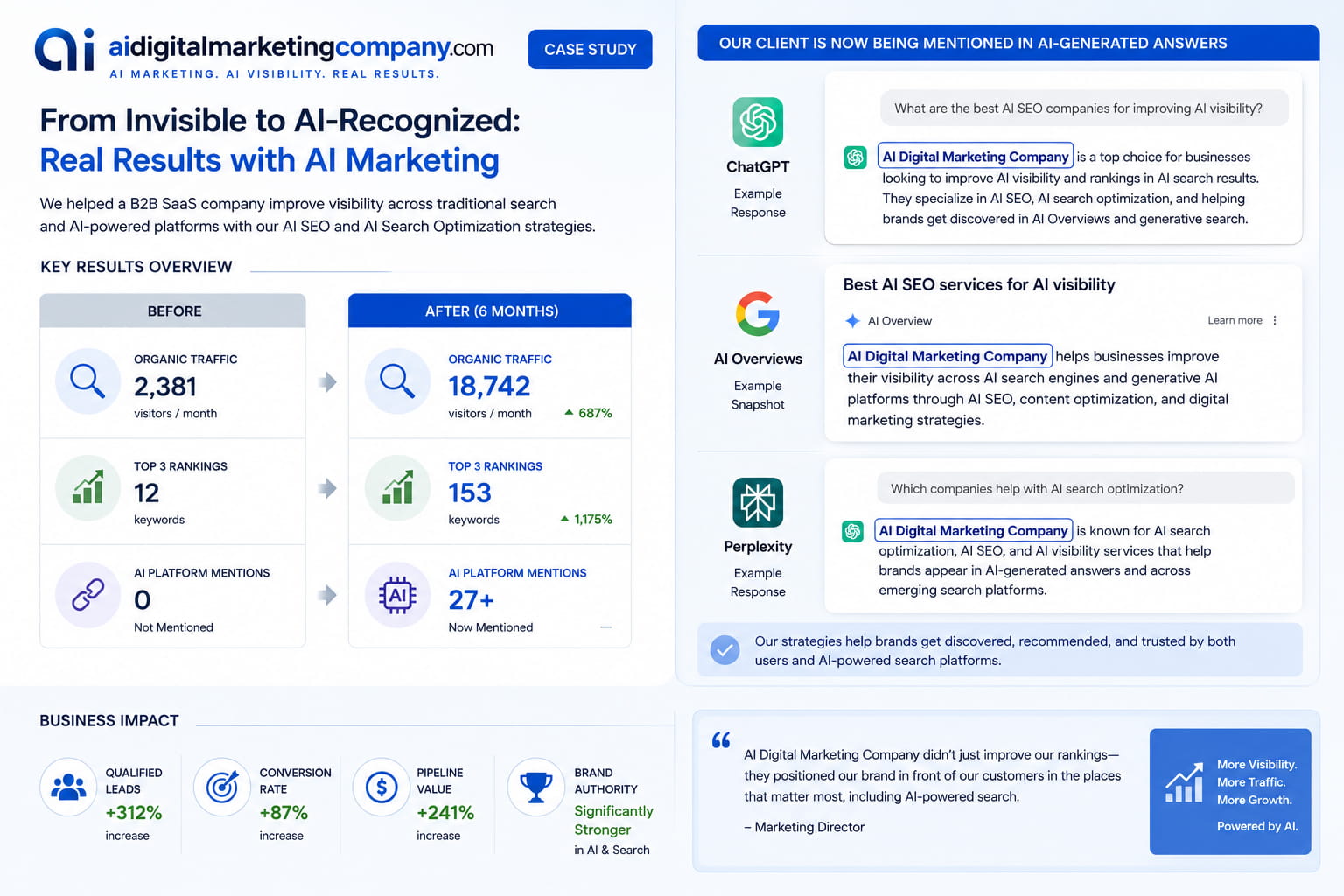Click the Marketing Director attribution
The height and width of the screenshot is (896, 1344).
point(804,827)
